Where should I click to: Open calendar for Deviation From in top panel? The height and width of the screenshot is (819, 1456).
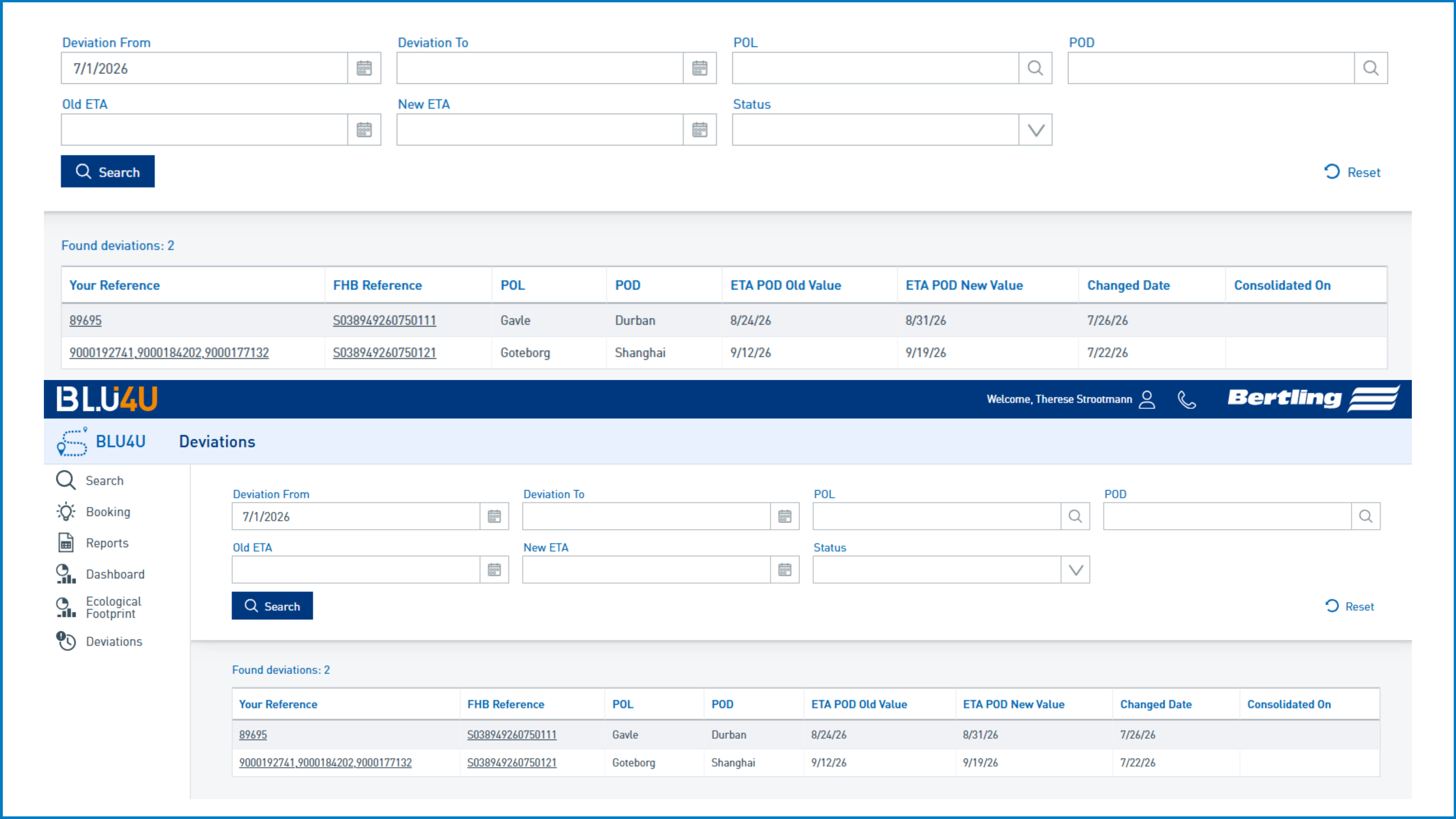pos(364,68)
